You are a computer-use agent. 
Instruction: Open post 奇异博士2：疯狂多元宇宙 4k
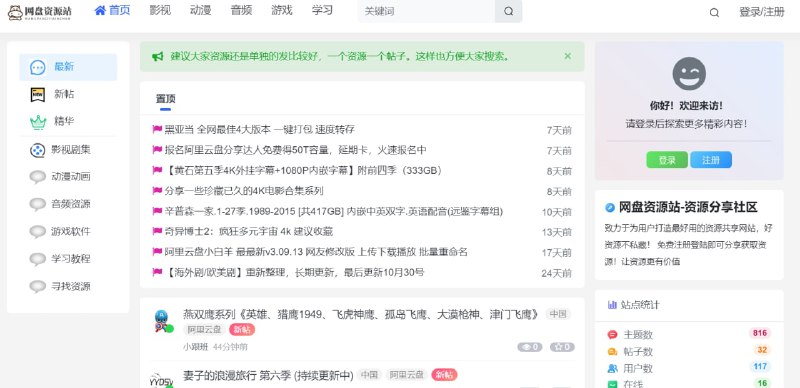[x=248, y=232]
